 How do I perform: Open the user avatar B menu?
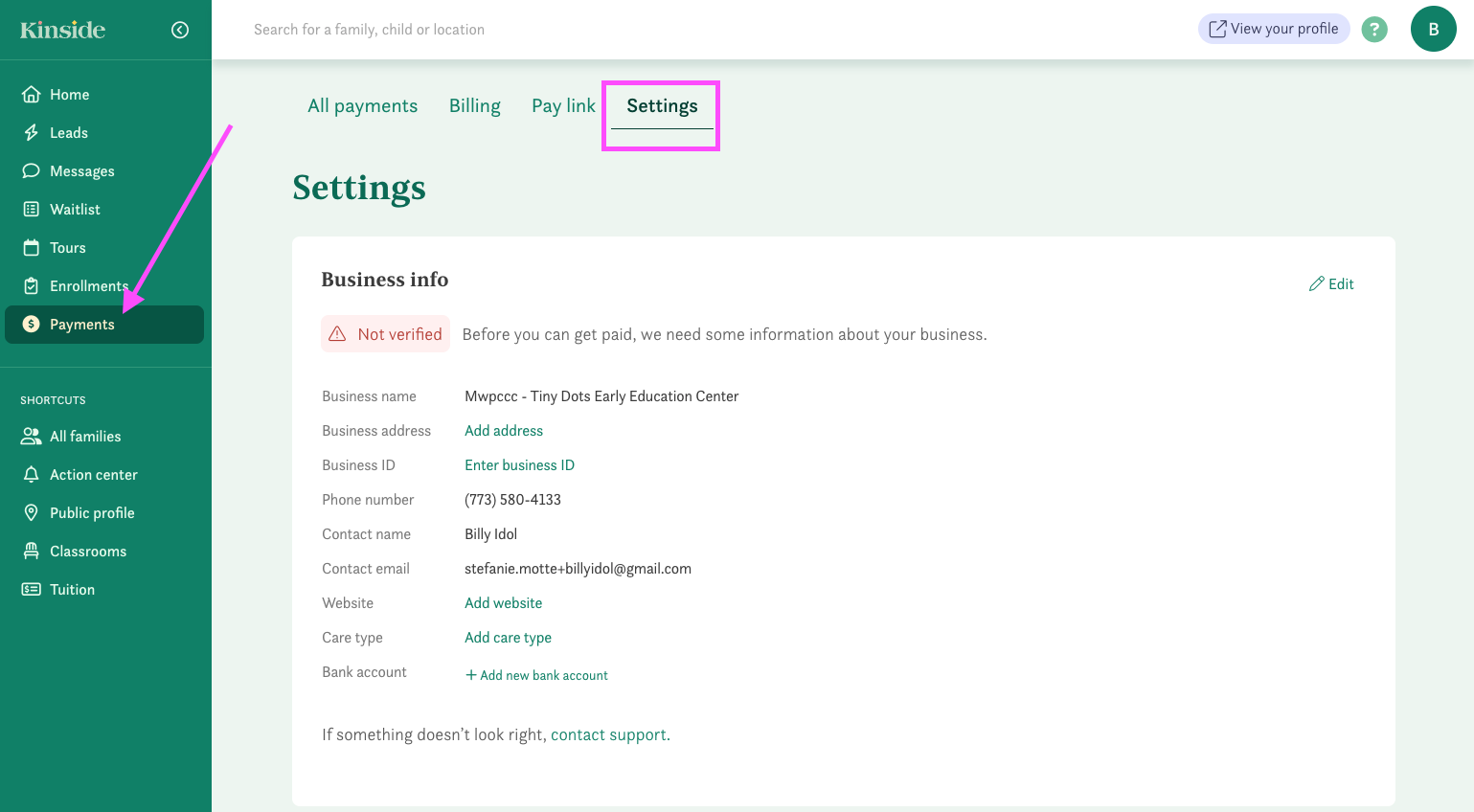point(1433,29)
